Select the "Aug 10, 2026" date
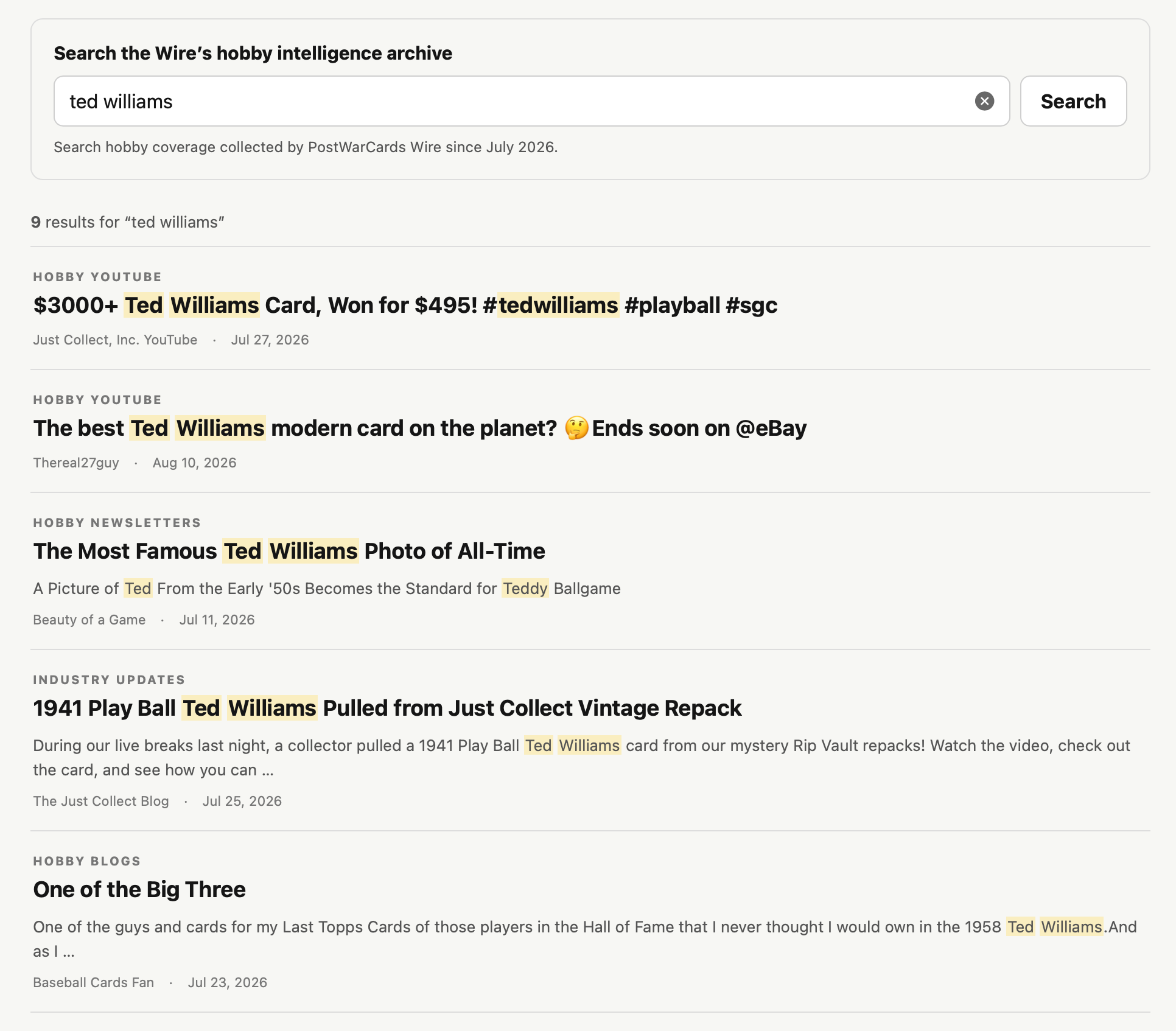1176x1031 pixels. [x=194, y=463]
